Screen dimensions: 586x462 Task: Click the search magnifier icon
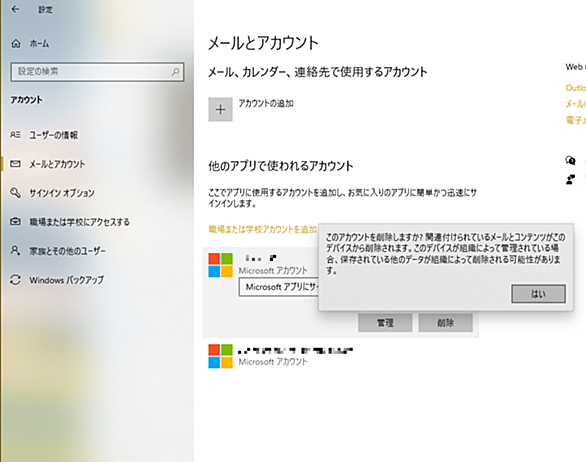point(175,71)
